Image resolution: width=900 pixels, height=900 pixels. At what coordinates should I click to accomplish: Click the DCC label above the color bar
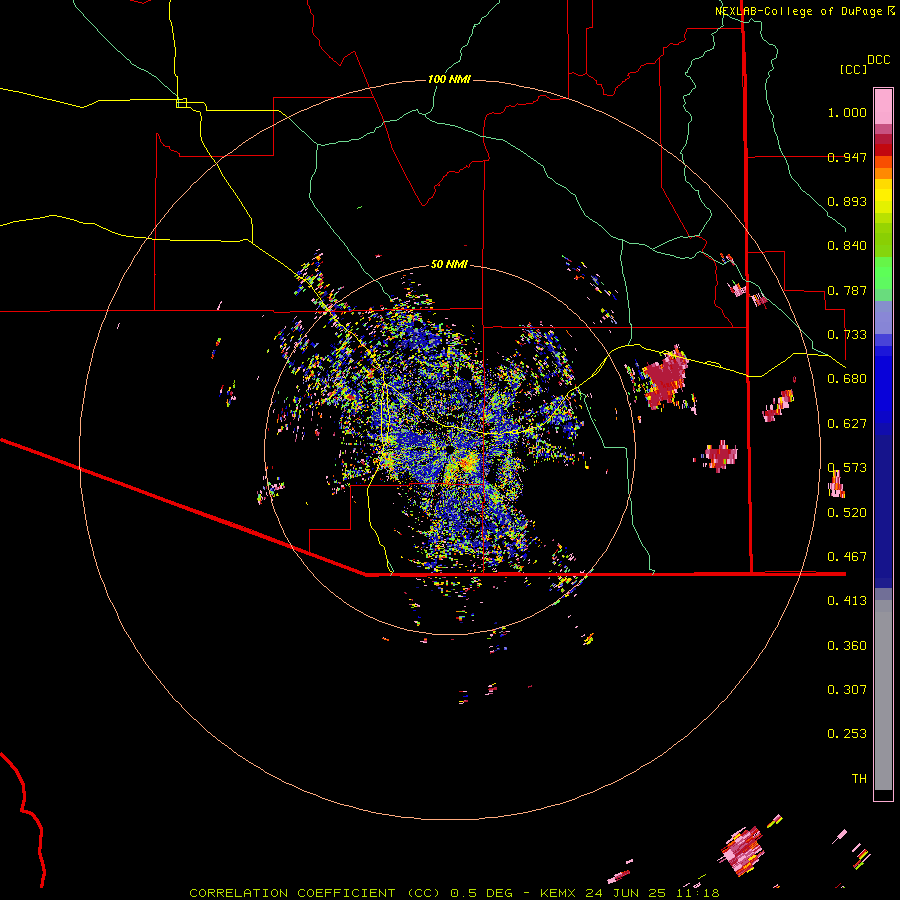(x=879, y=60)
